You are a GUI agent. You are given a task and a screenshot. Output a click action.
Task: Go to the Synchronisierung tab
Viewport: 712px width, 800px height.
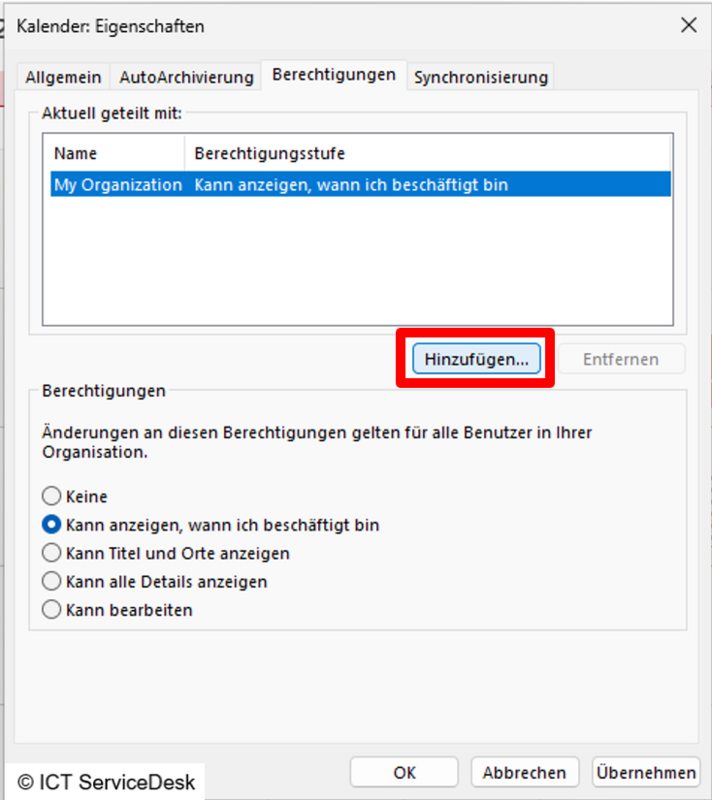[481, 77]
